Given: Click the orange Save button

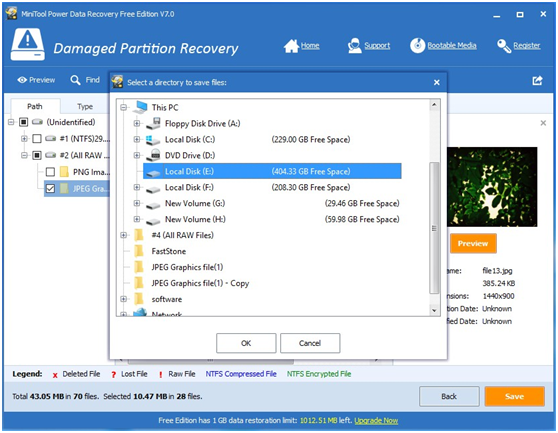Looking at the screenshot, I should 514,396.
